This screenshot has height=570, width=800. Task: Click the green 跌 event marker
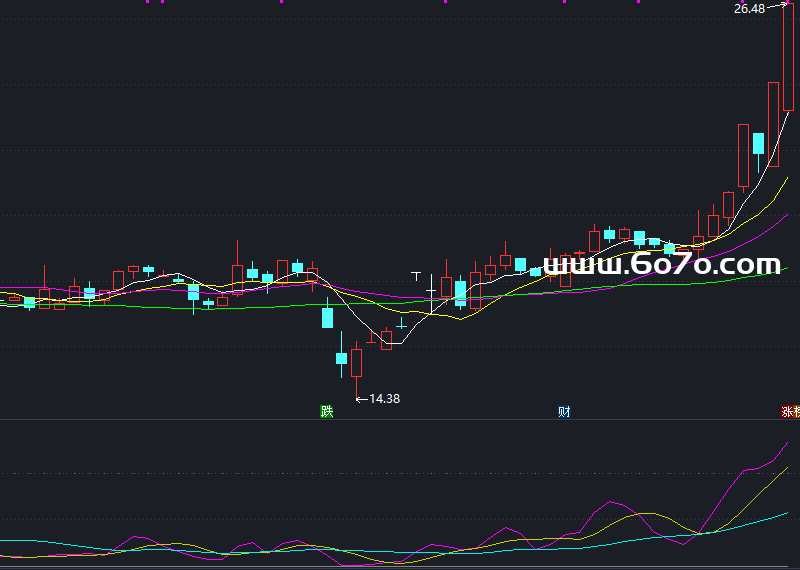click(x=326, y=411)
